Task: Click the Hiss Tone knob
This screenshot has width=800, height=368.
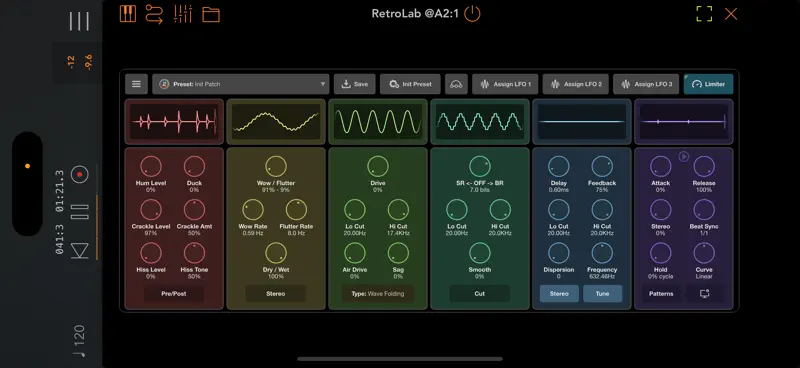Action: (194, 253)
